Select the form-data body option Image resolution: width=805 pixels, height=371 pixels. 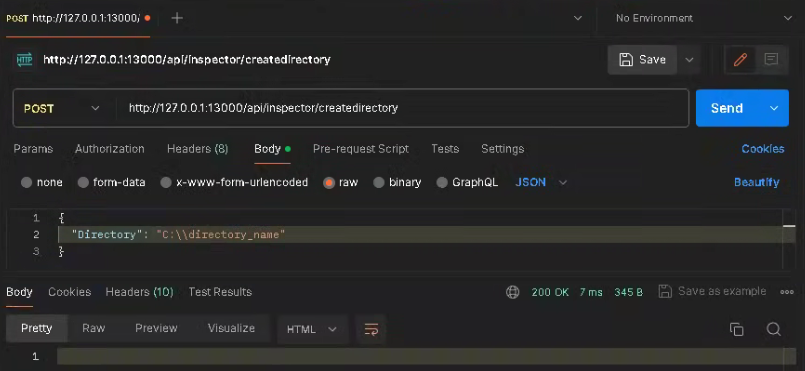111,183
